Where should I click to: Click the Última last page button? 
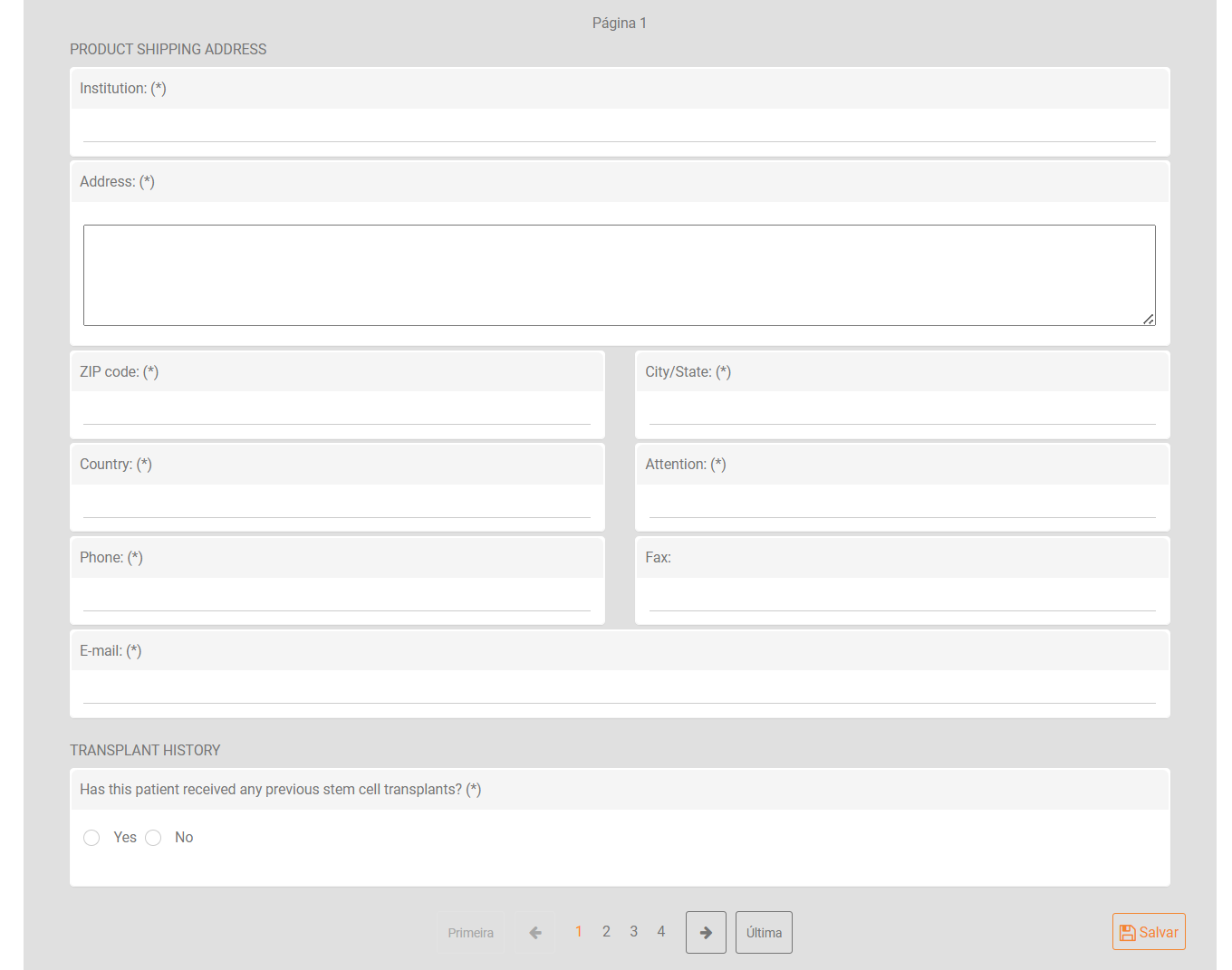point(764,932)
